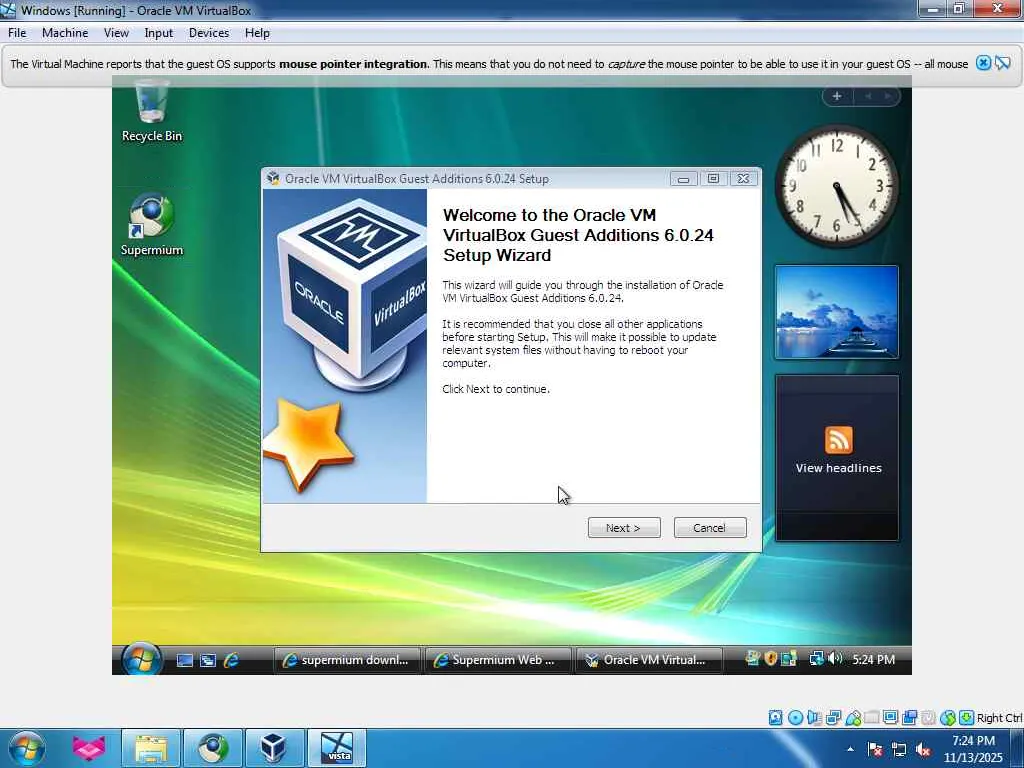
Task: Open the View menu
Action: click(x=116, y=33)
